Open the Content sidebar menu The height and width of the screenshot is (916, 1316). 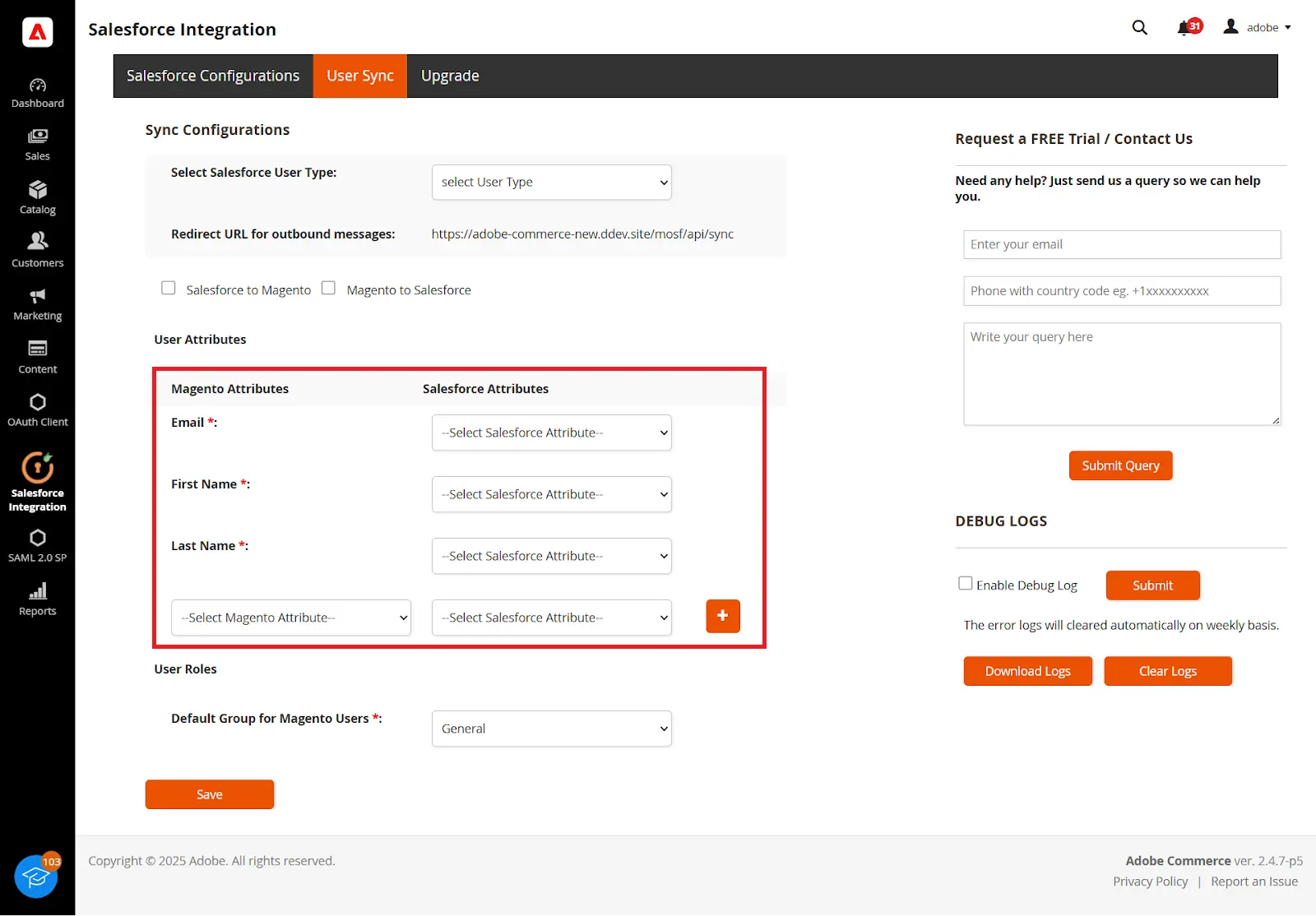coord(38,358)
